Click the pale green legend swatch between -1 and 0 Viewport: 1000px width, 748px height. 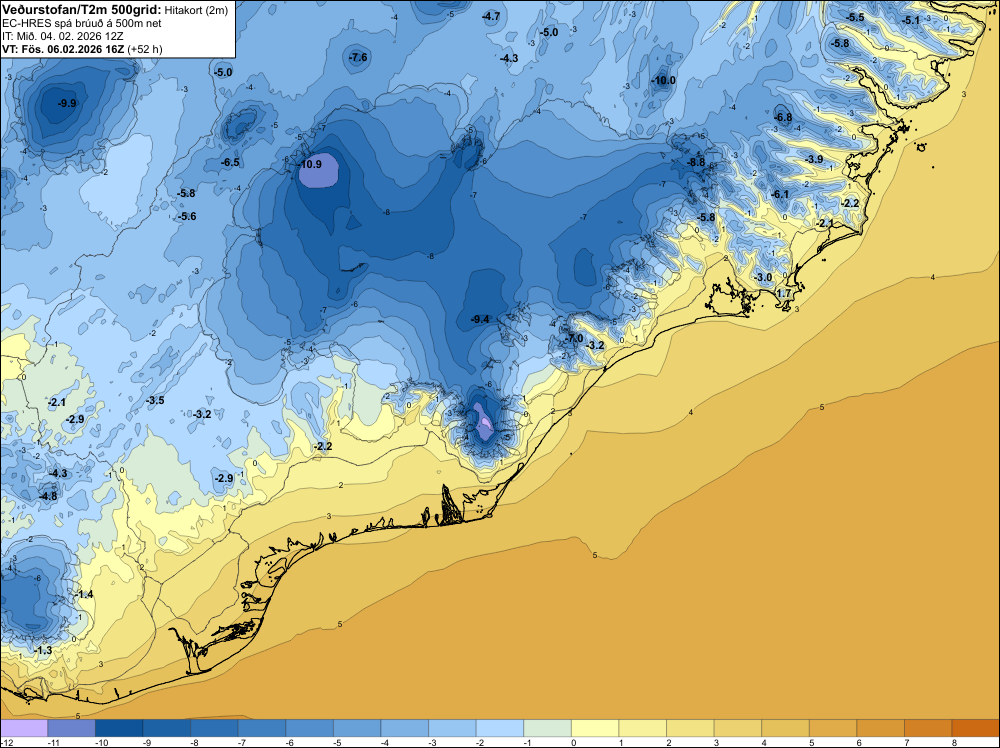547,728
